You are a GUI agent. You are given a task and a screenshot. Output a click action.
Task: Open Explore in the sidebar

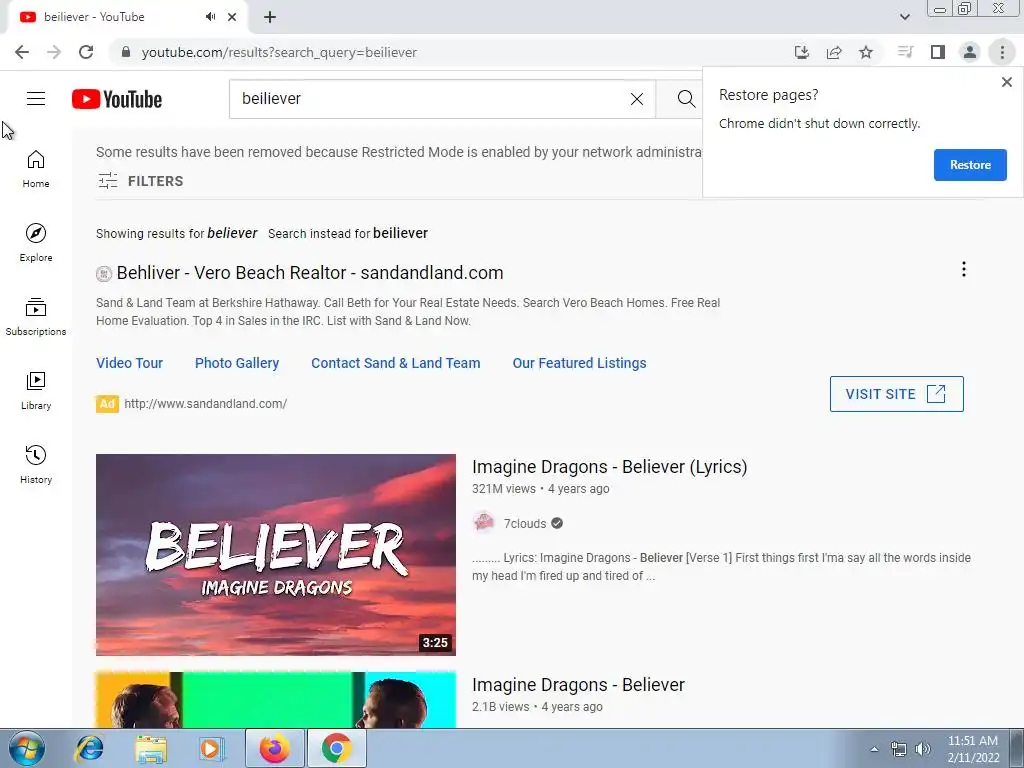(x=36, y=243)
